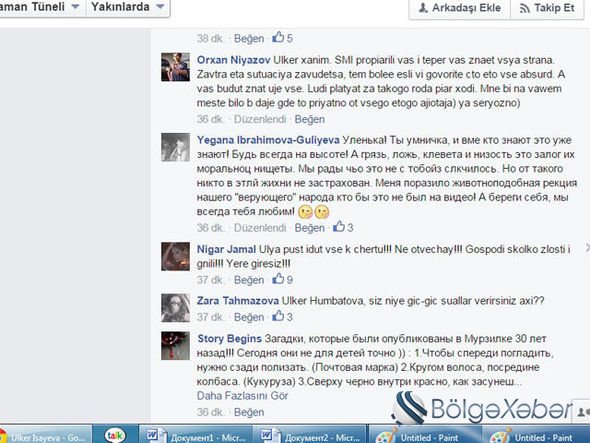Switch to Документ1 Word taskbar window
This screenshot has width=590, height=443.
196,435
